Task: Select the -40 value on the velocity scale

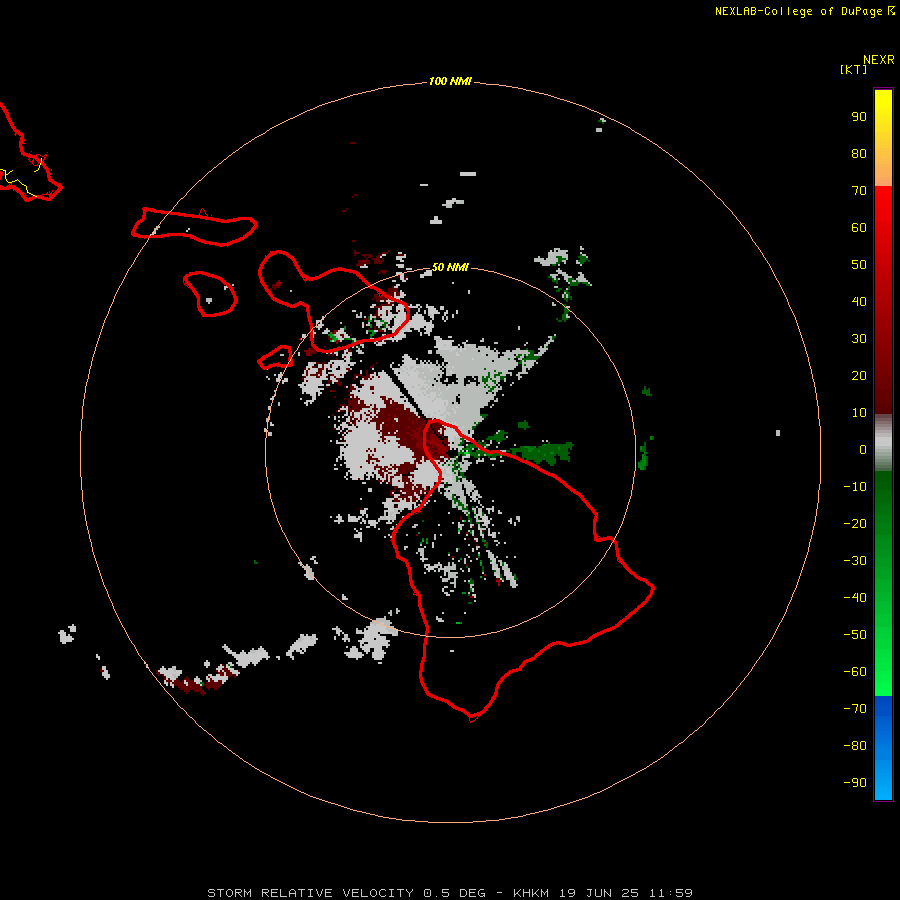Action: (855, 598)
